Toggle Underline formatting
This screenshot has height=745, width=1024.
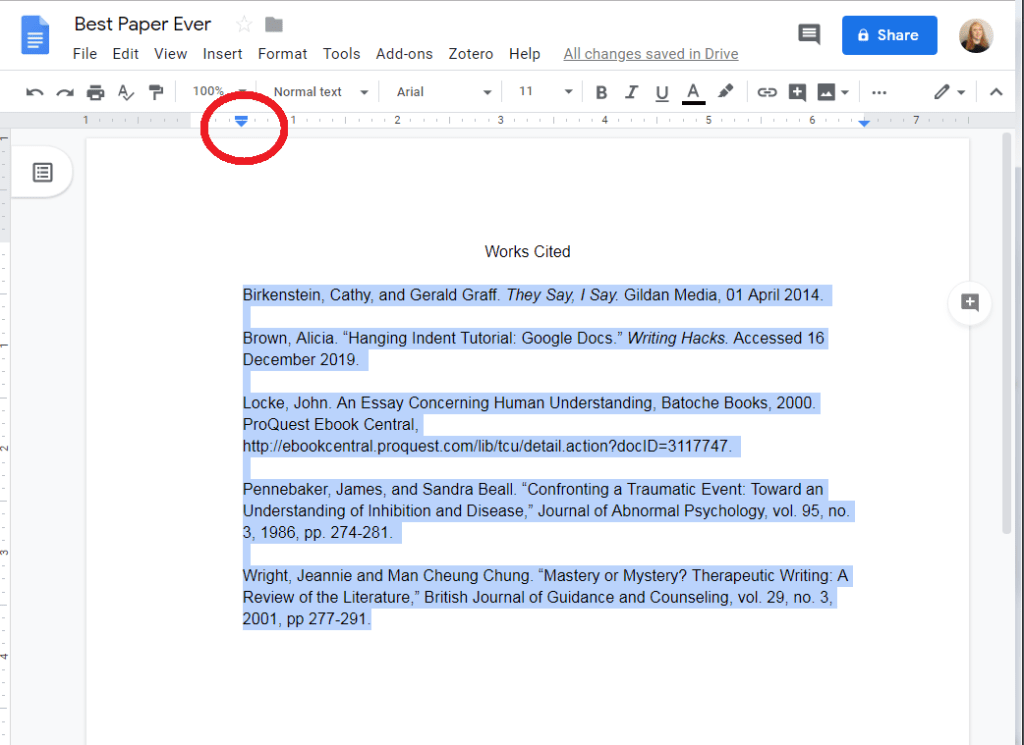tap(661, 92)
